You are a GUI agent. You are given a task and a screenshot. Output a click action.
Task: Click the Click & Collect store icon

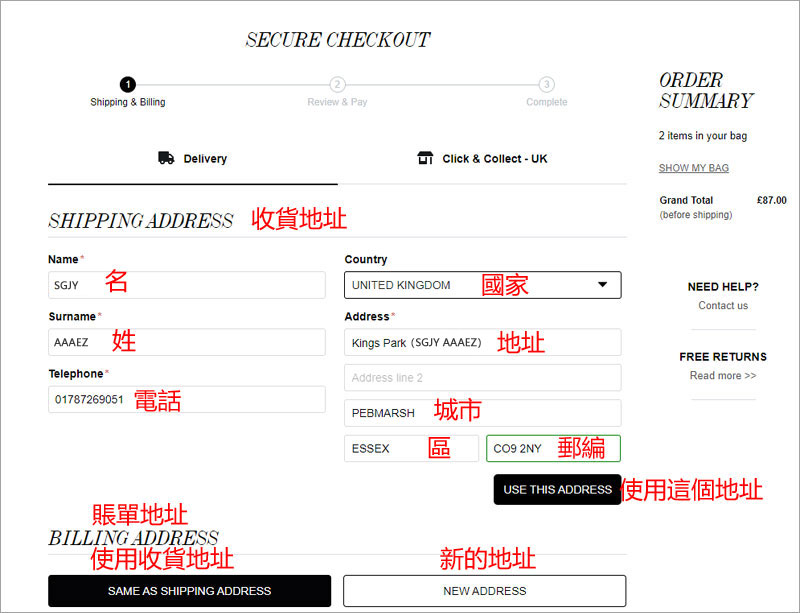tap(425, 158)
